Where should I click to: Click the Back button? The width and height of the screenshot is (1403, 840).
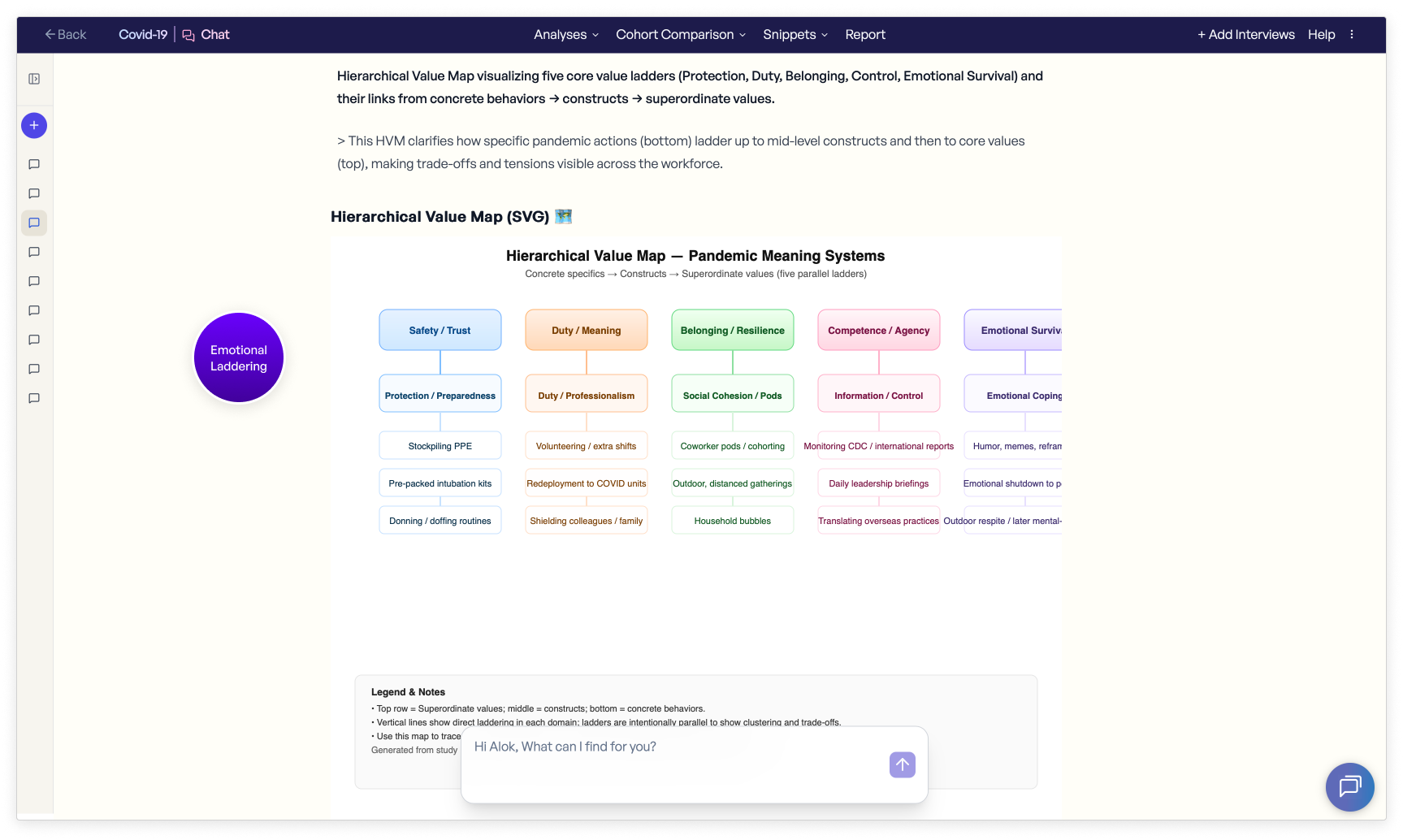(x=66, y=35)
